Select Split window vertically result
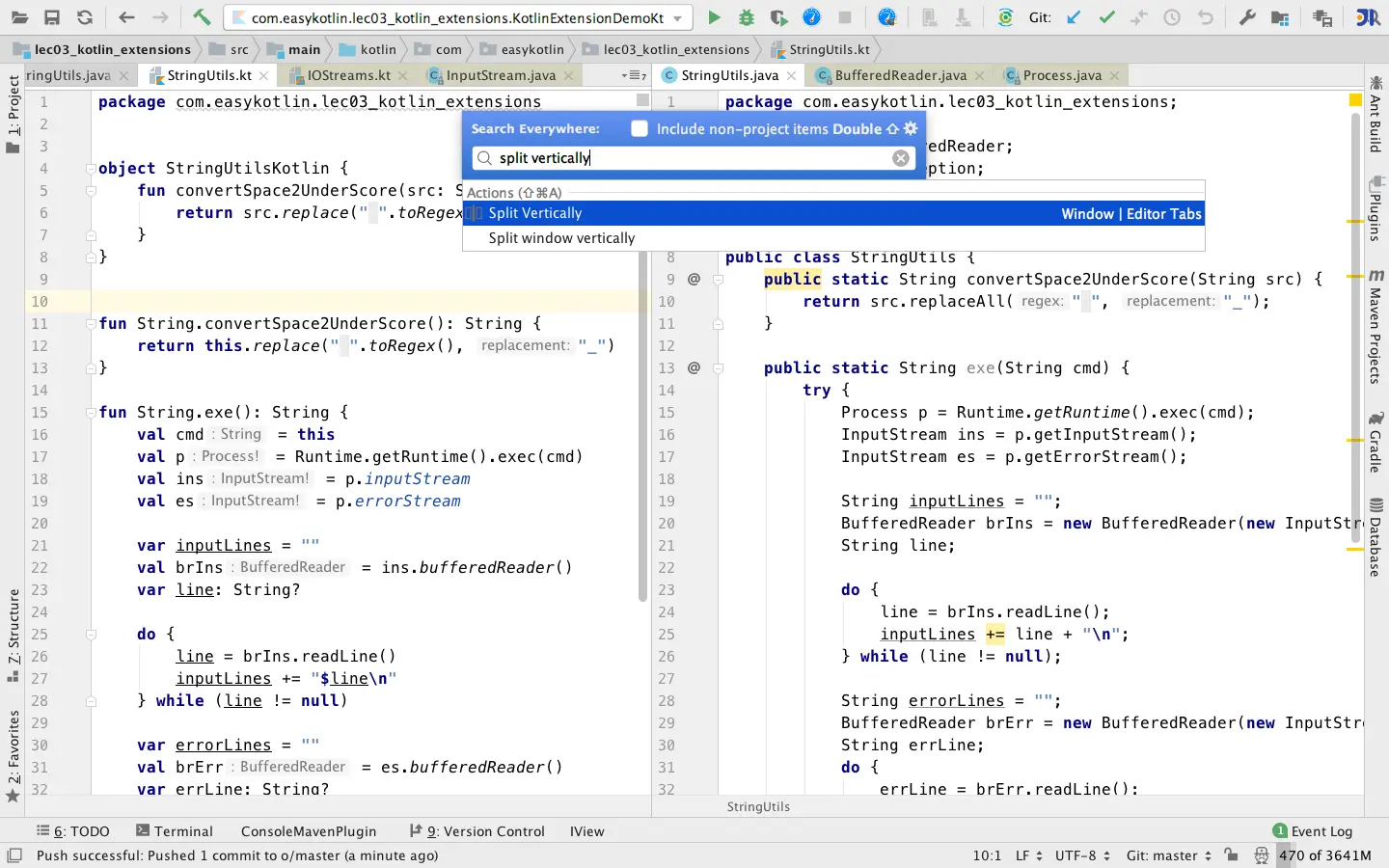Screen dimensions: 1389x868 click(x=833, y=238)
